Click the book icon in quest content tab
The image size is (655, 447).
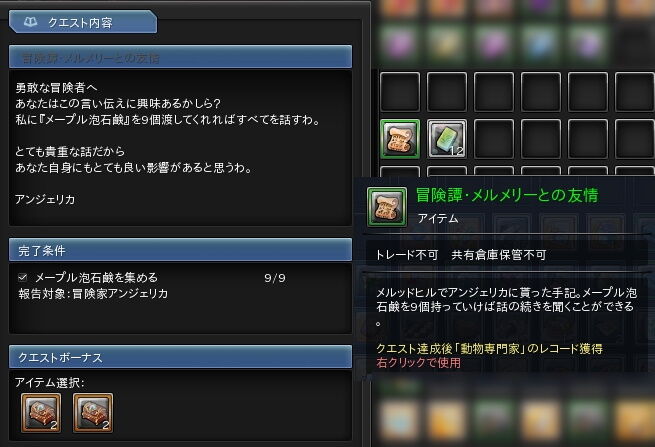click(30, 22)
